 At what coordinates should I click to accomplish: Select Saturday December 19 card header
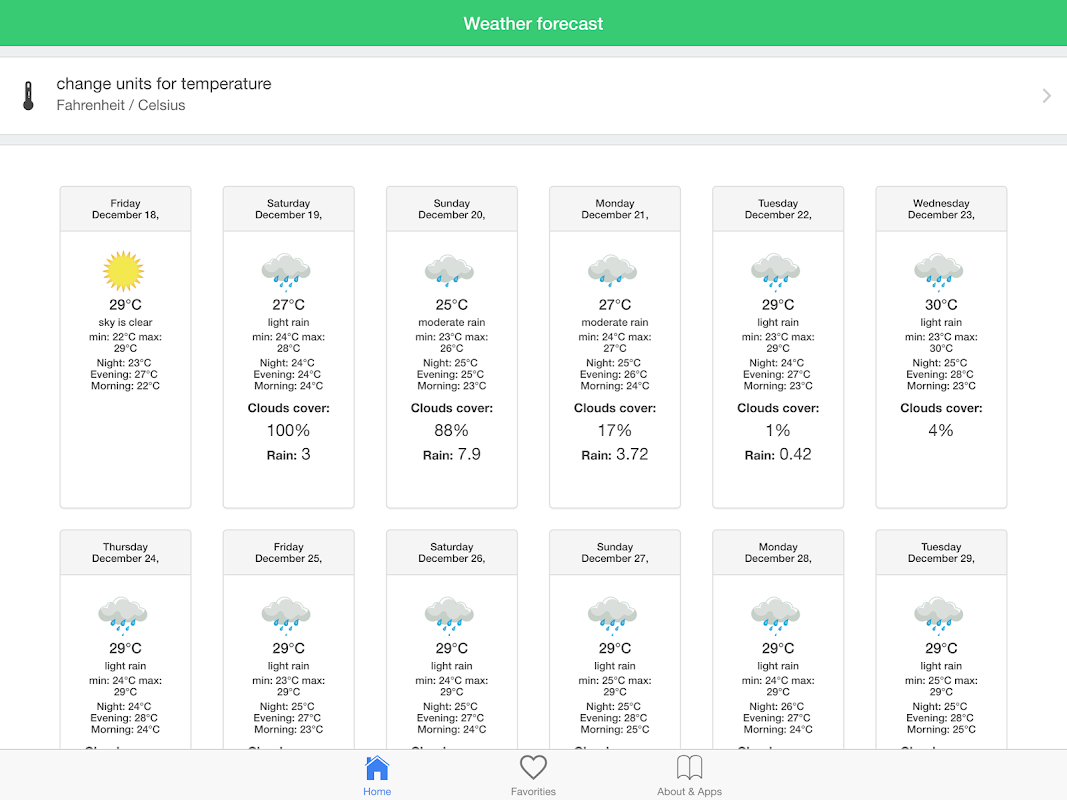coord(289,209)
